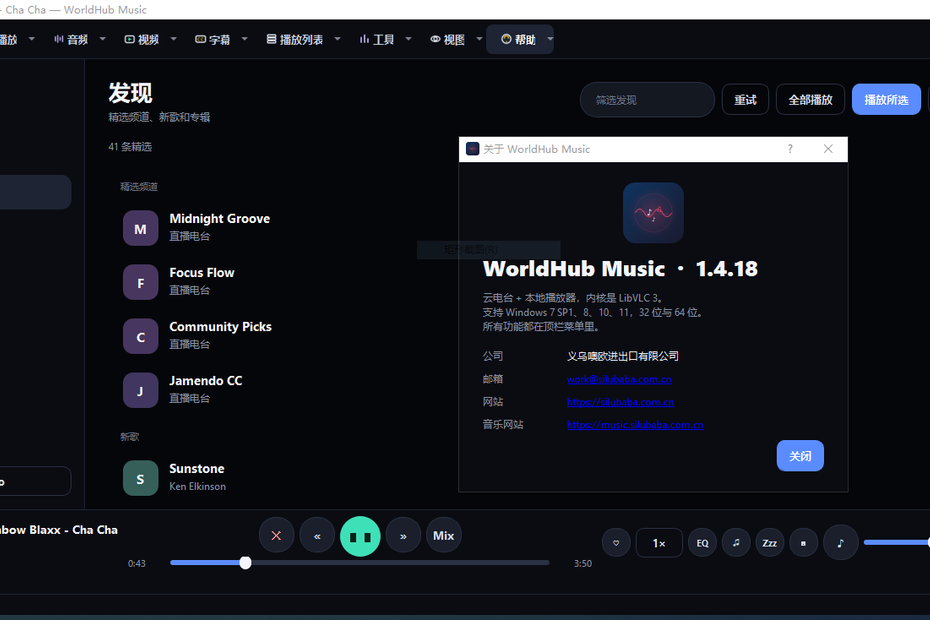This screenshot has height=620, width=930.
Task: Click the Midnight Groove title
Action: tap(219, 219)
